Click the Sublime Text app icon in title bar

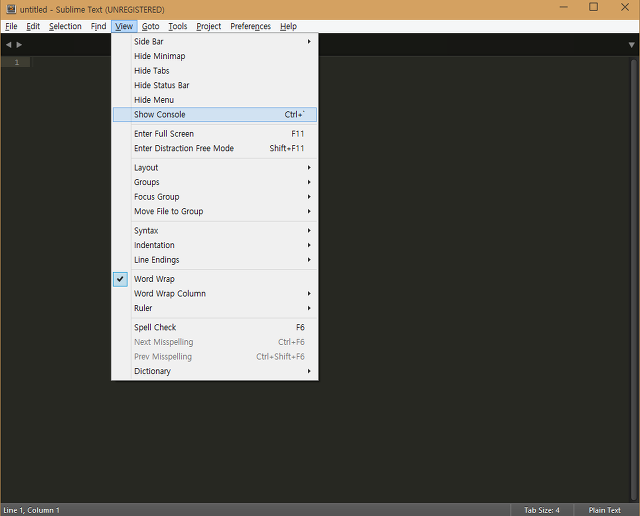click(x=11, y=9)
